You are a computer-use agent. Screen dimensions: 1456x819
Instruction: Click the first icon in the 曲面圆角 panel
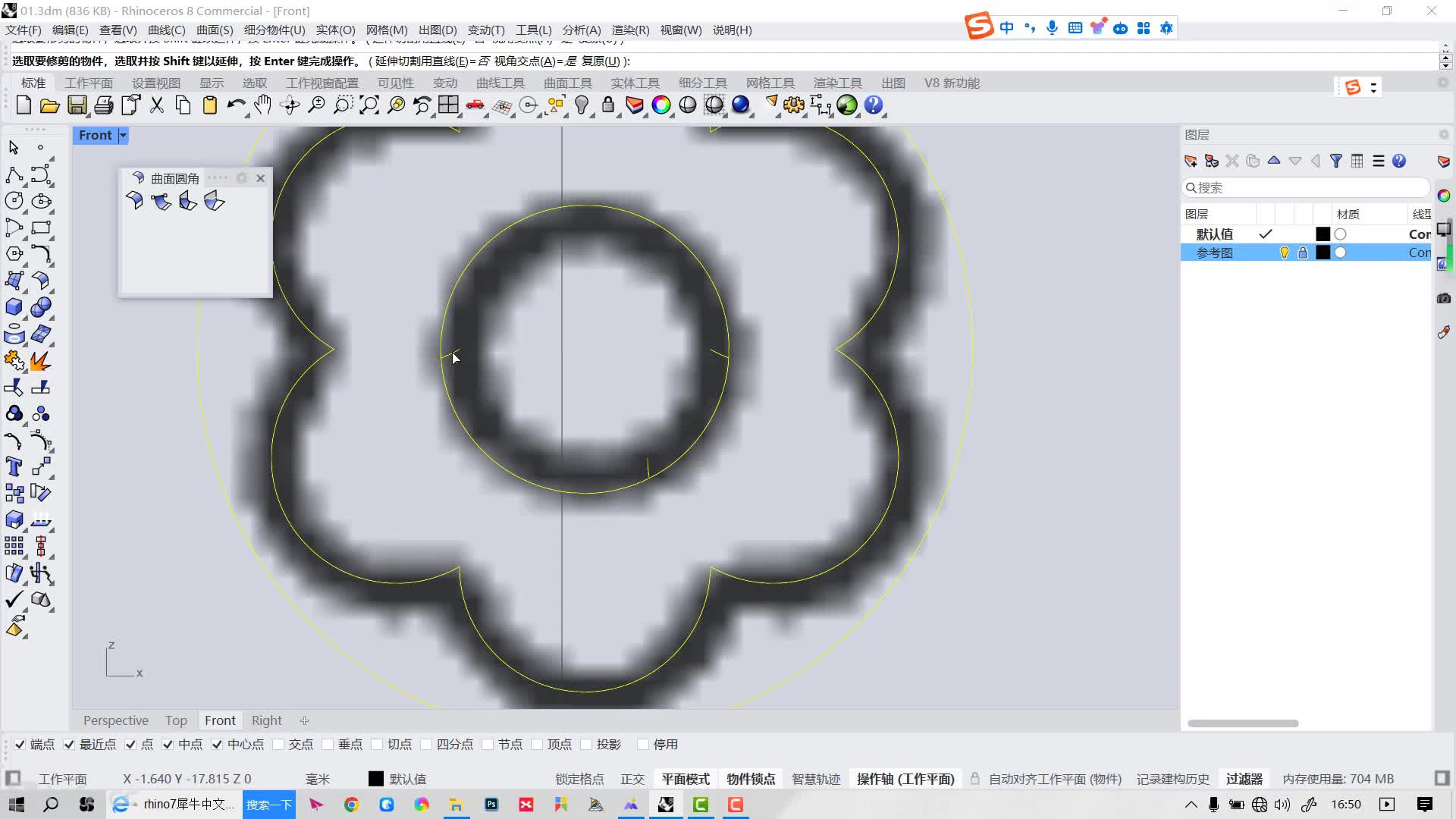pos(135,201)
